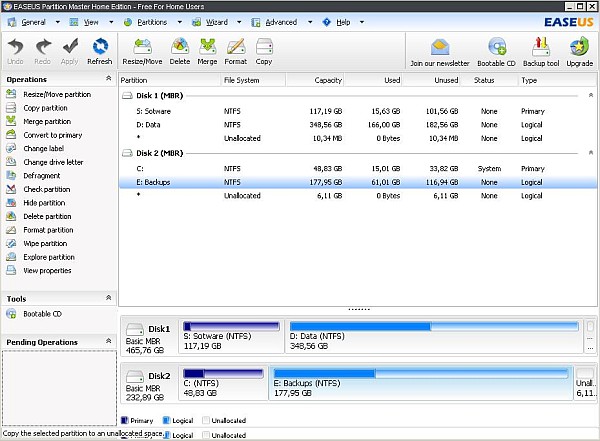Click the Delete toolbar icon
Image resolution: width=600 pixels, height=441 pixels.
coord(180,51)
